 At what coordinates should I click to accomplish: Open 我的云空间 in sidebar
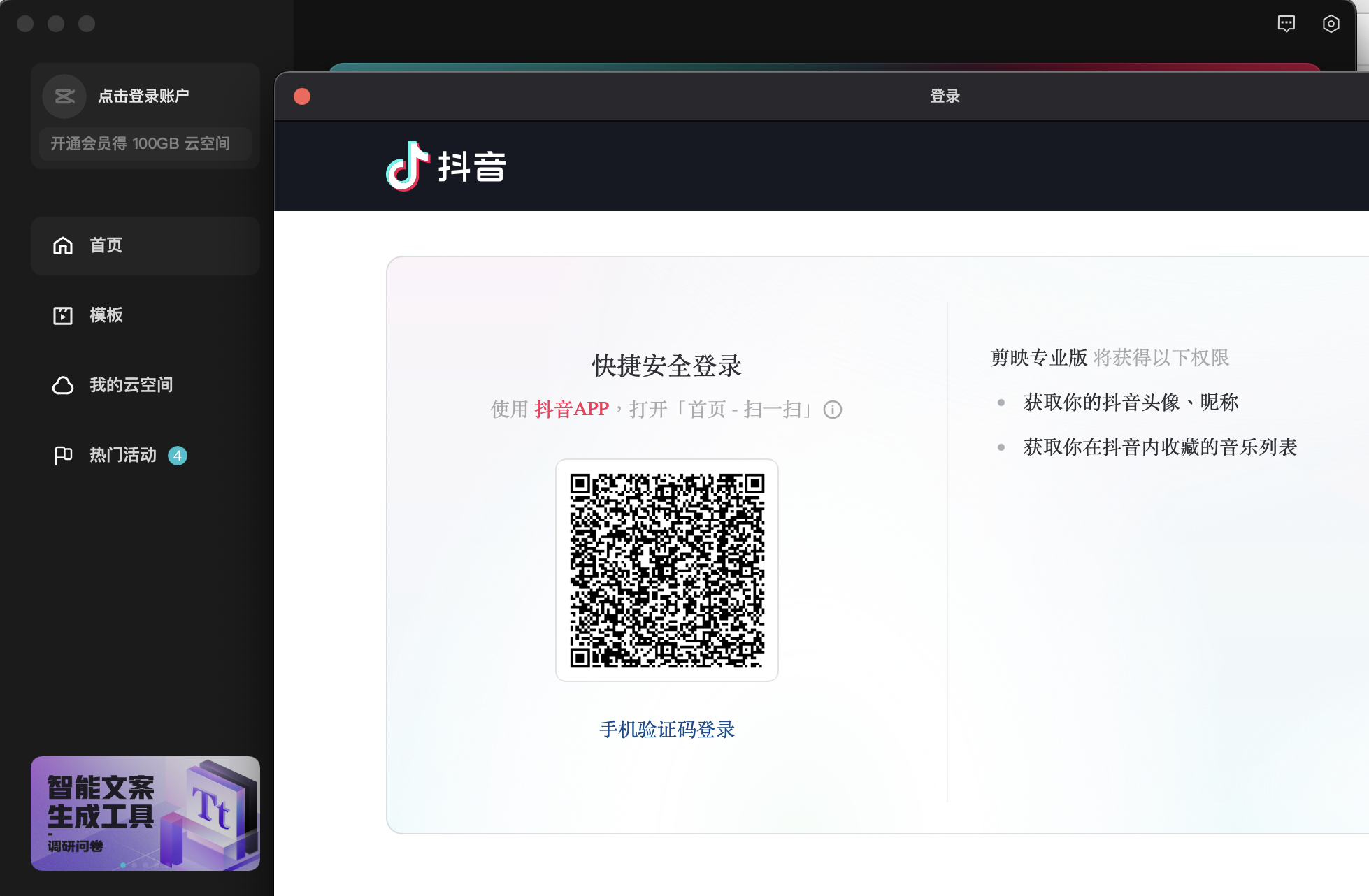131,385
